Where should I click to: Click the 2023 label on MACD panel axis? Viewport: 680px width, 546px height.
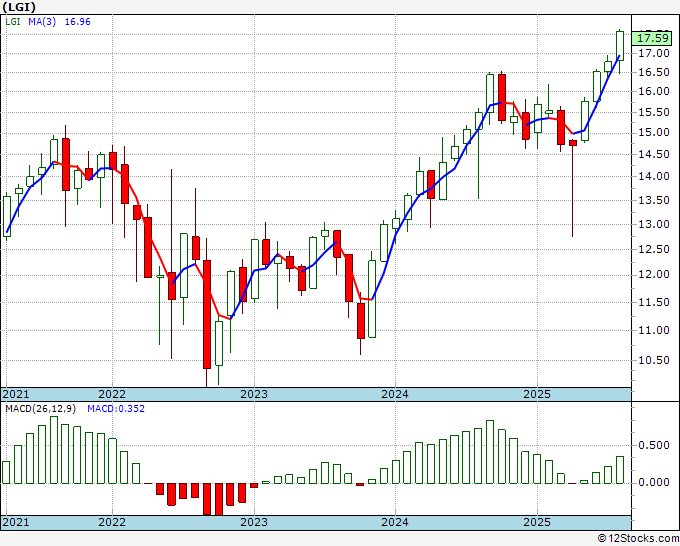tap(254, 522)
